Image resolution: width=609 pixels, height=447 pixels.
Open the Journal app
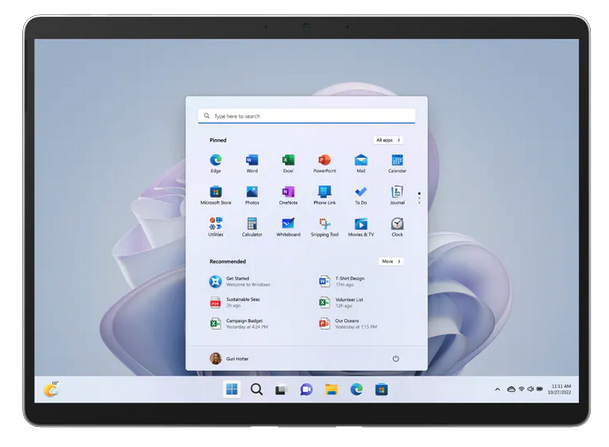(397, 195)
